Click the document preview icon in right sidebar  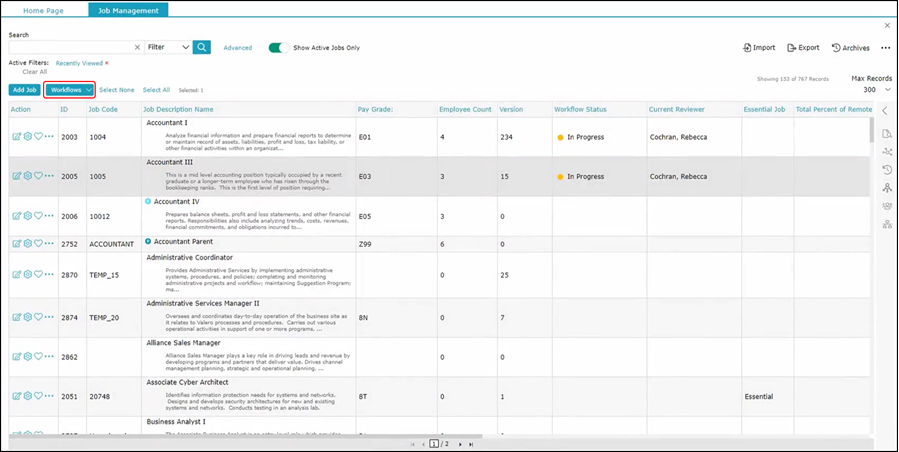[x=886, y=133]
